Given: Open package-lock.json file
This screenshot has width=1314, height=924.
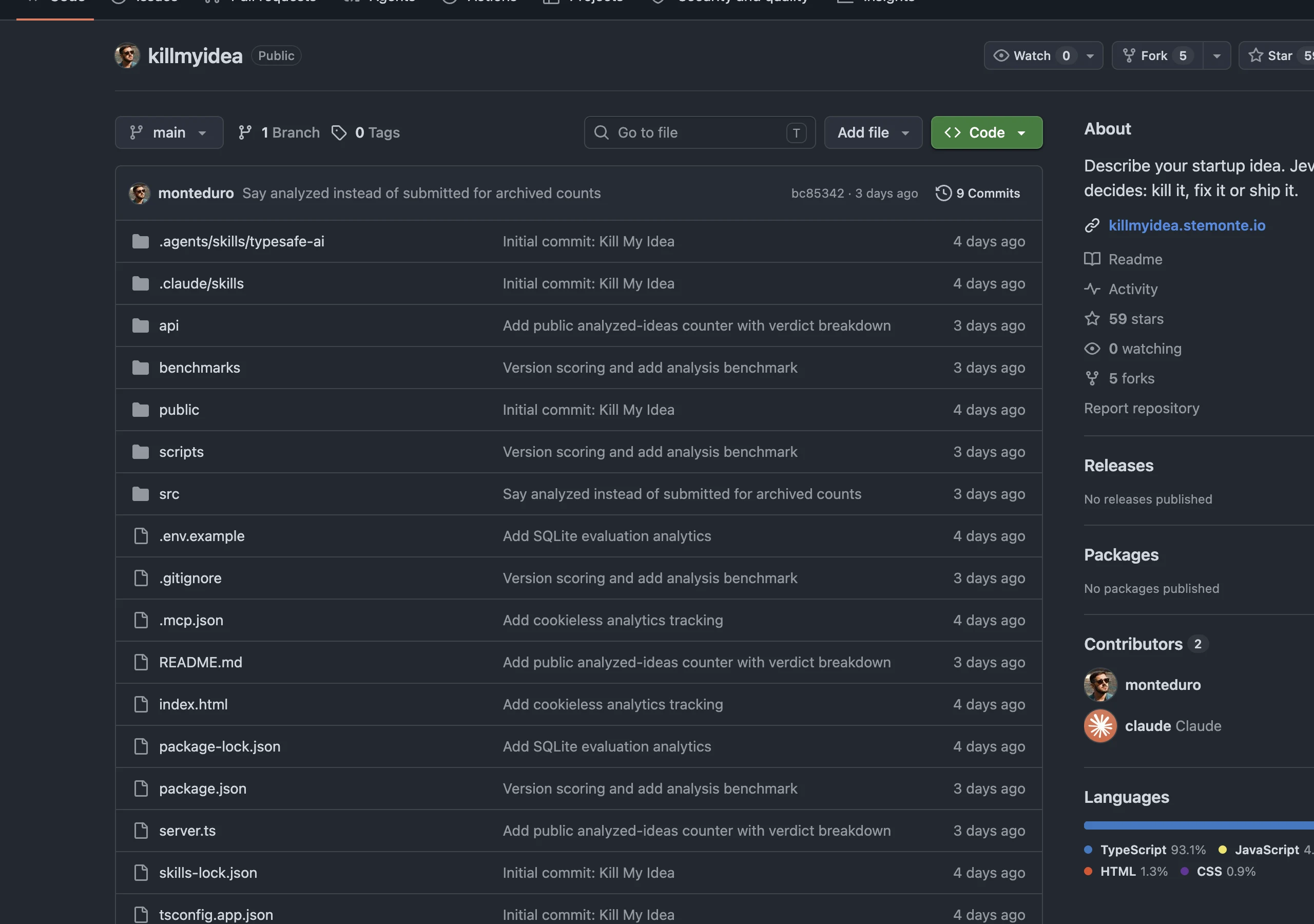Looking at the screenshot, I should coord(220,746).
